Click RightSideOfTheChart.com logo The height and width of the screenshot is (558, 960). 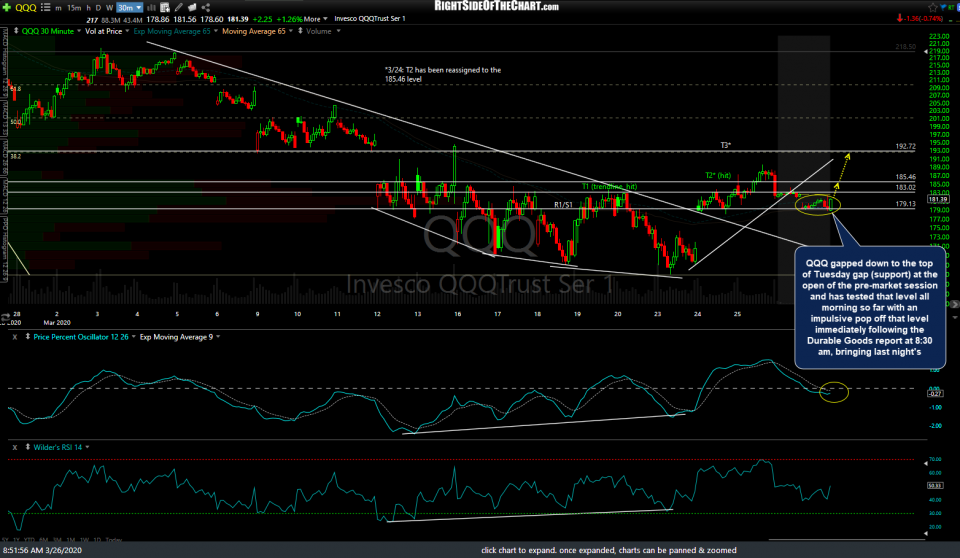coord(497,6)
